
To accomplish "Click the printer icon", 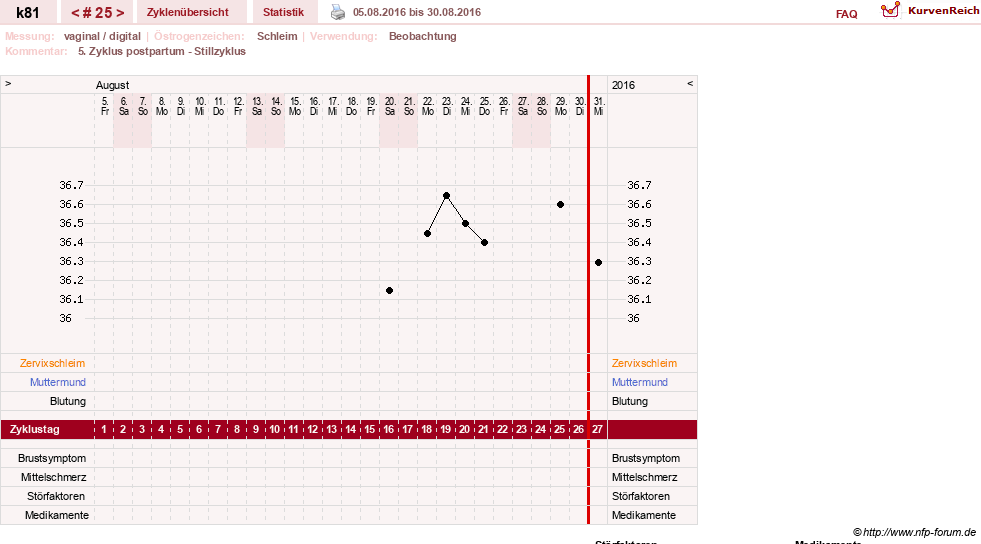I will click(338, 12).
